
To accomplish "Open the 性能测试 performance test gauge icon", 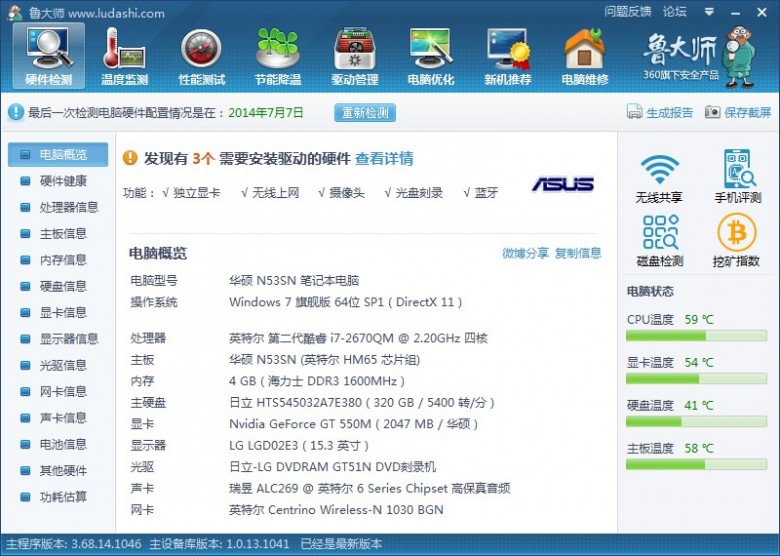I will point(201,56).
